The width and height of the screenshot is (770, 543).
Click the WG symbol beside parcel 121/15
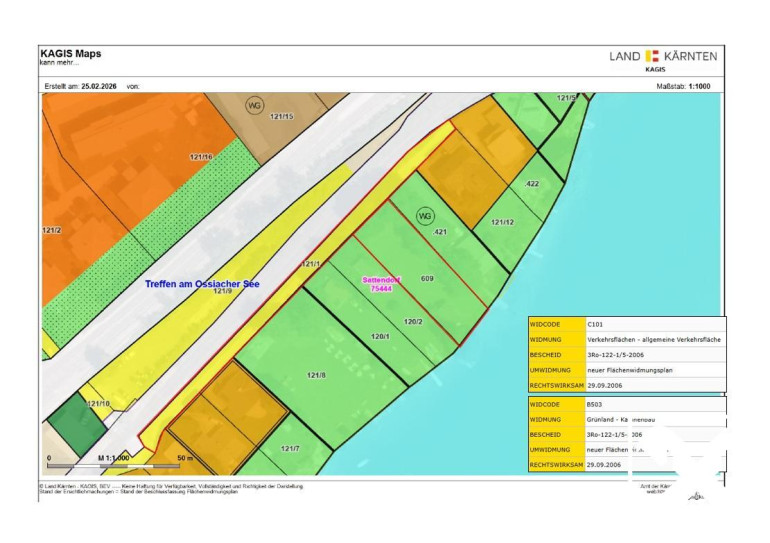pyautogui.click(x=254, y=104)
